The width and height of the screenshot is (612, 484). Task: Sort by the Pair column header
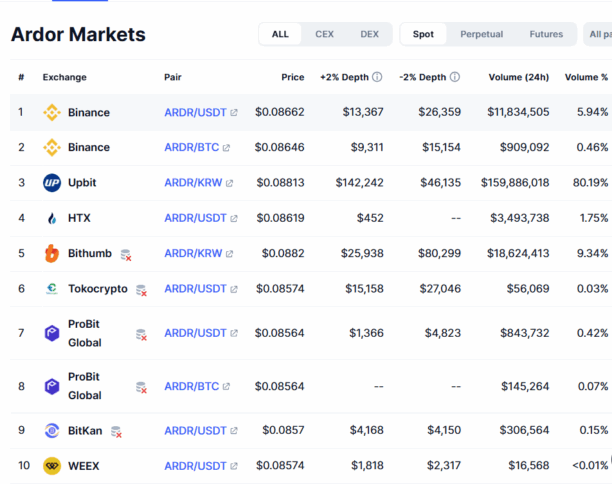(173, 77)
